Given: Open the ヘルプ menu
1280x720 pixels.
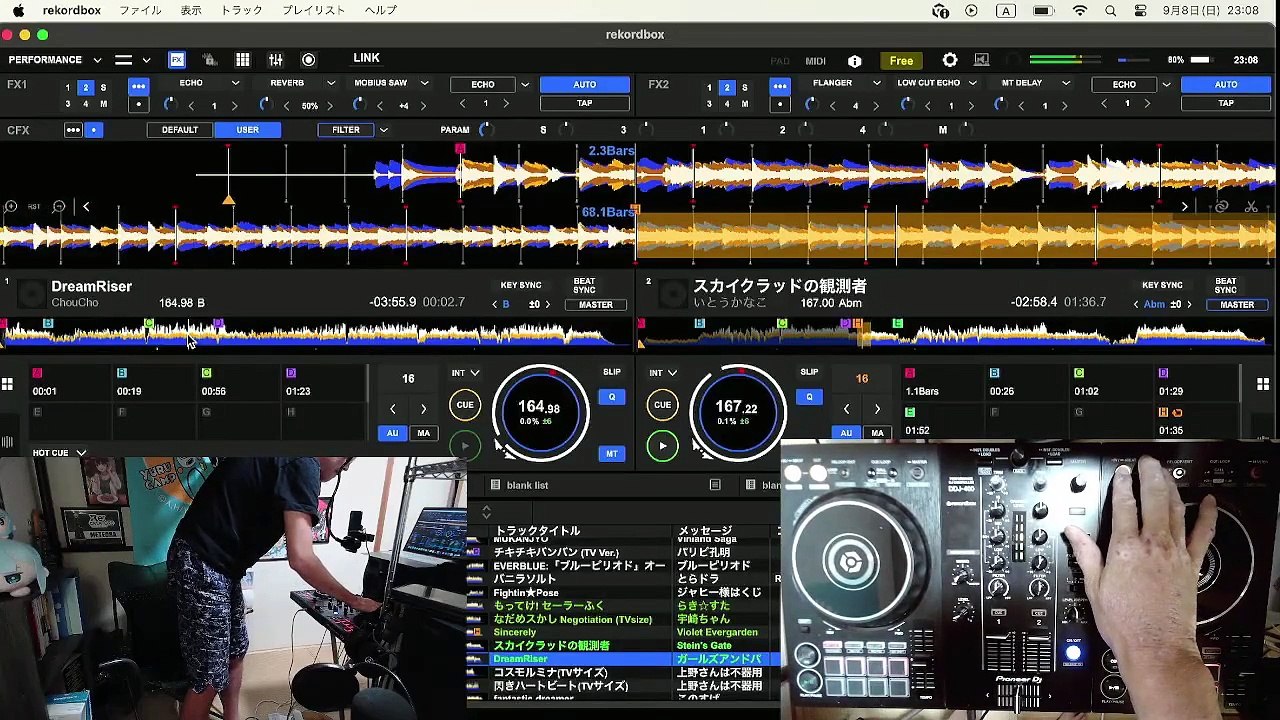Looking at the screenshot, I should [381, 11].
